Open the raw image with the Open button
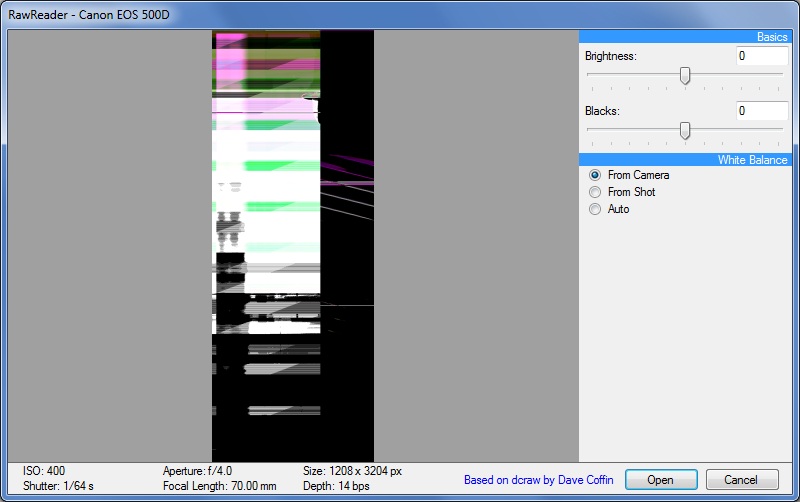The image size is (800, 502). 661,480
